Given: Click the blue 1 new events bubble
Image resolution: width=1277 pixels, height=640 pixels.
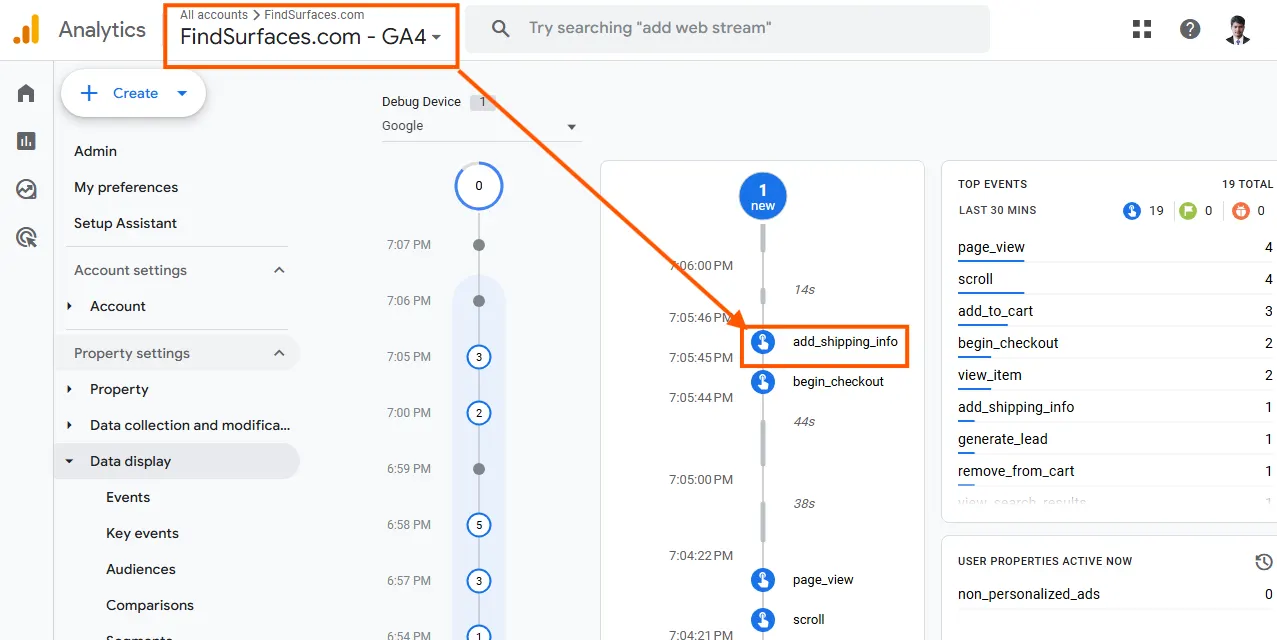Looking at the screenshot, I should coord(763,197).
